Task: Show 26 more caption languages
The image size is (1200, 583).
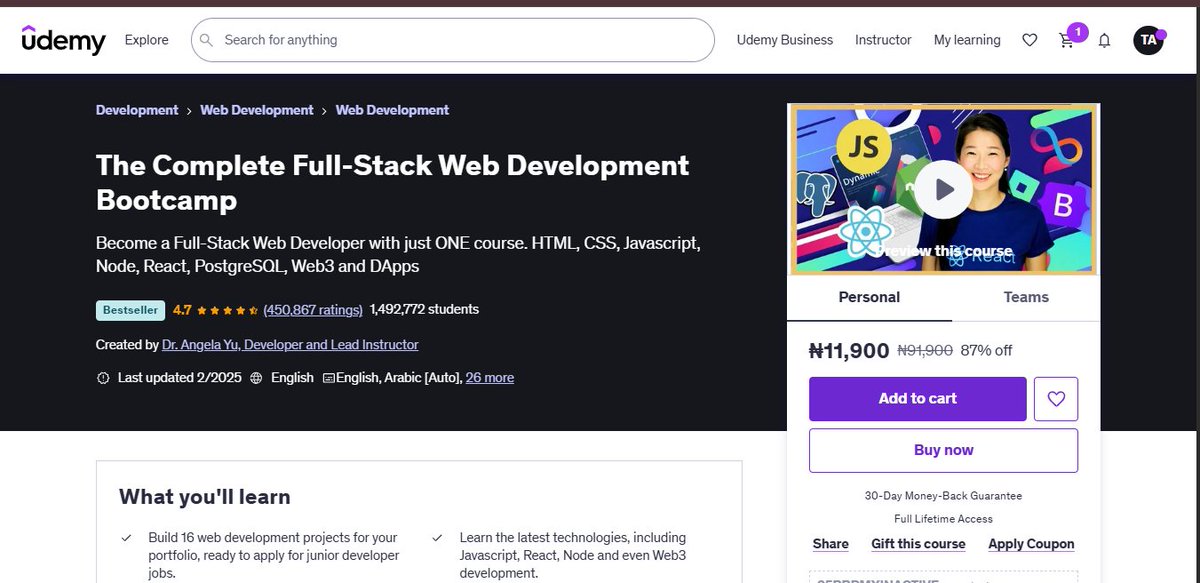Action: 490,378
